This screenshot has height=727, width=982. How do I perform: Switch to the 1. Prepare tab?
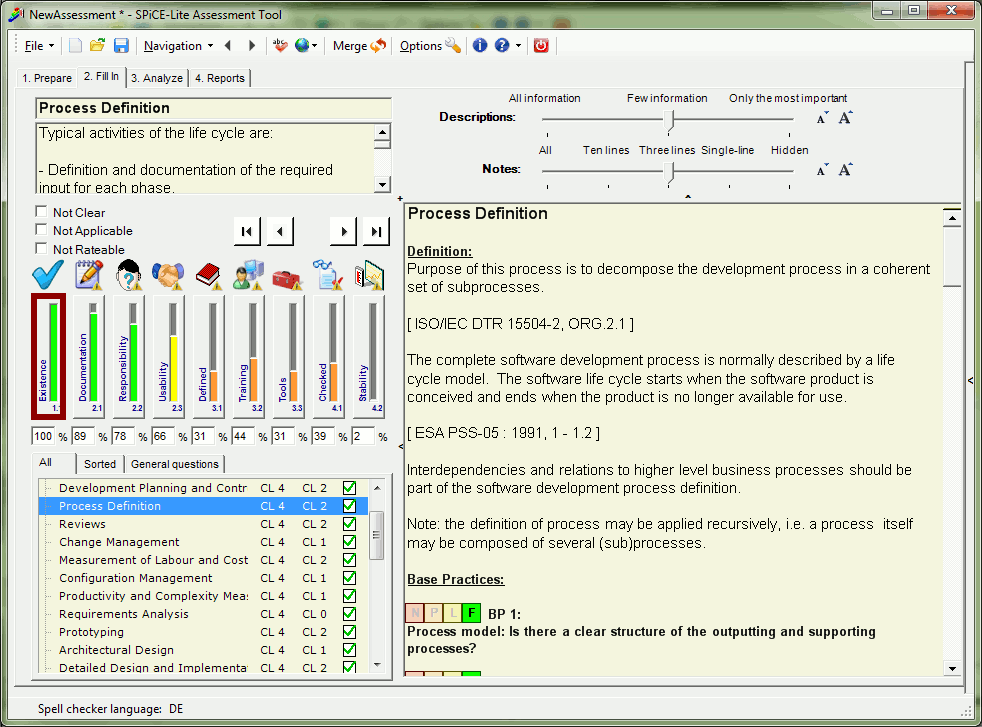(47, 78)
